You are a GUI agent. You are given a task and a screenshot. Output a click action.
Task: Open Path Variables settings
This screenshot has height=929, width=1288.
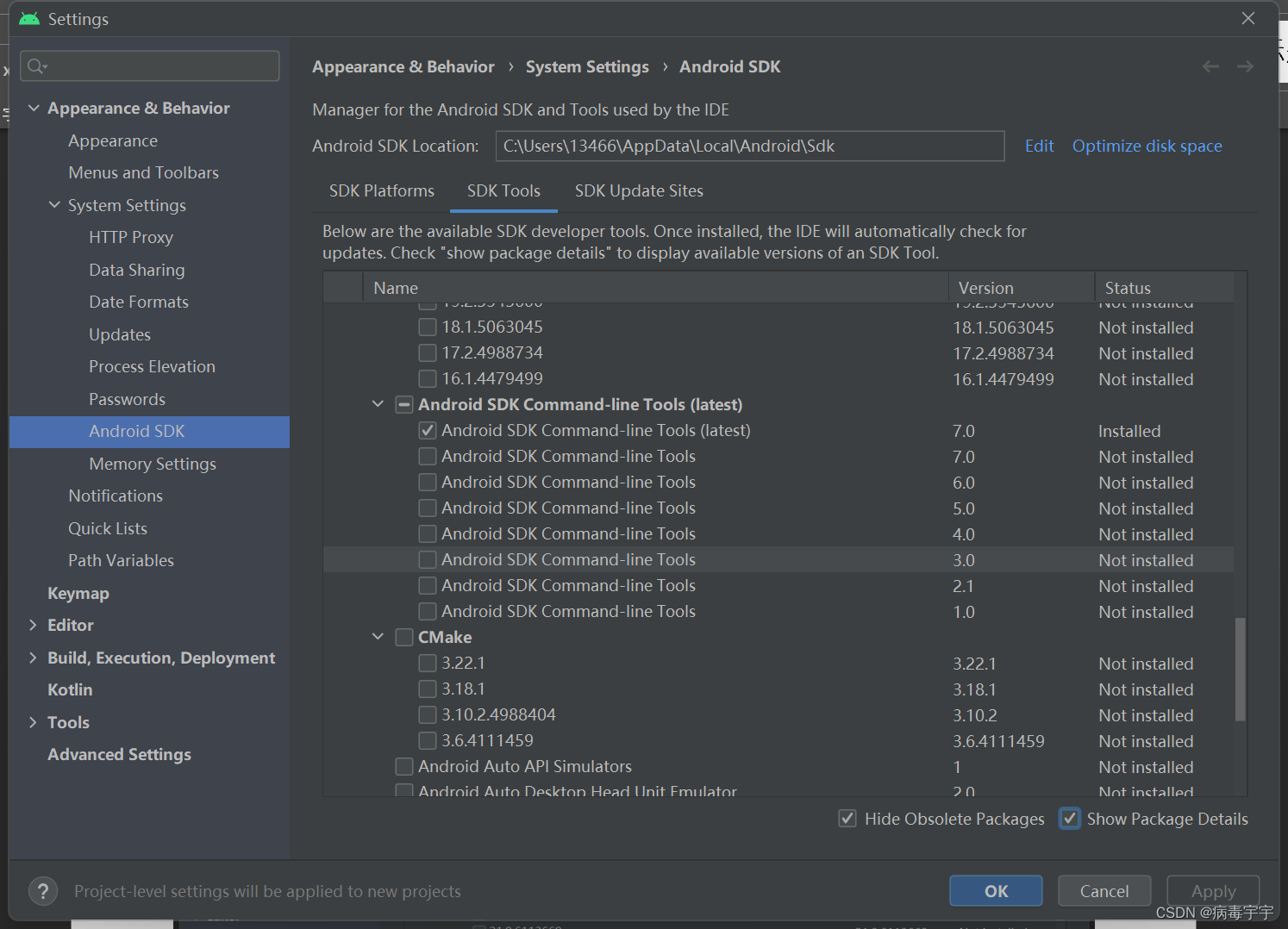[x=121, y=560]
